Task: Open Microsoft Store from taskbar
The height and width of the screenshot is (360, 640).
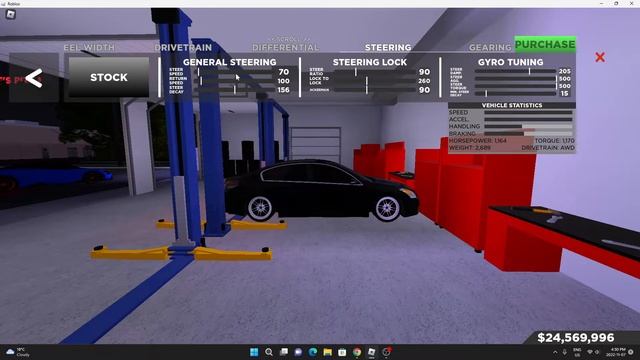Action: tap(342, 352)
